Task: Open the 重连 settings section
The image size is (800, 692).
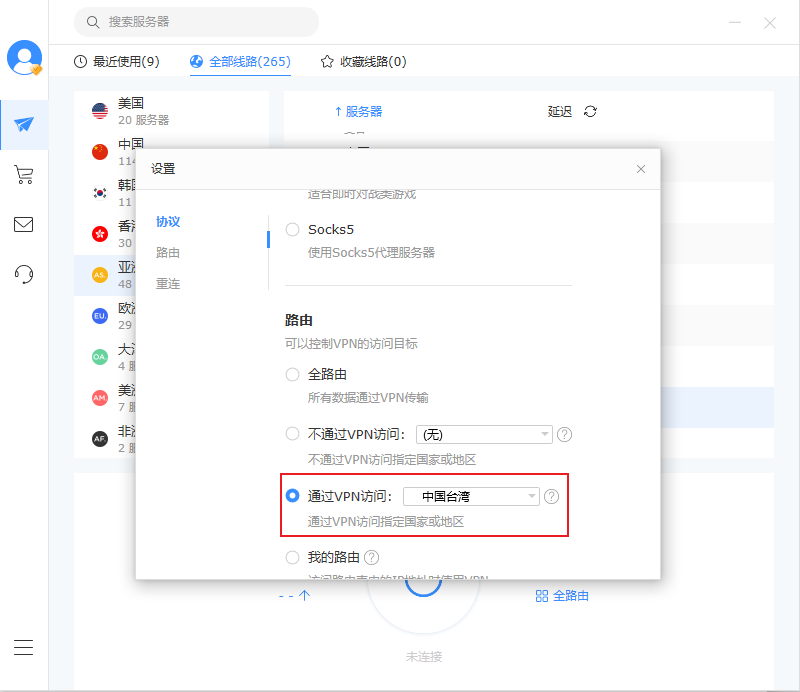Action: (x=168, y=284)
